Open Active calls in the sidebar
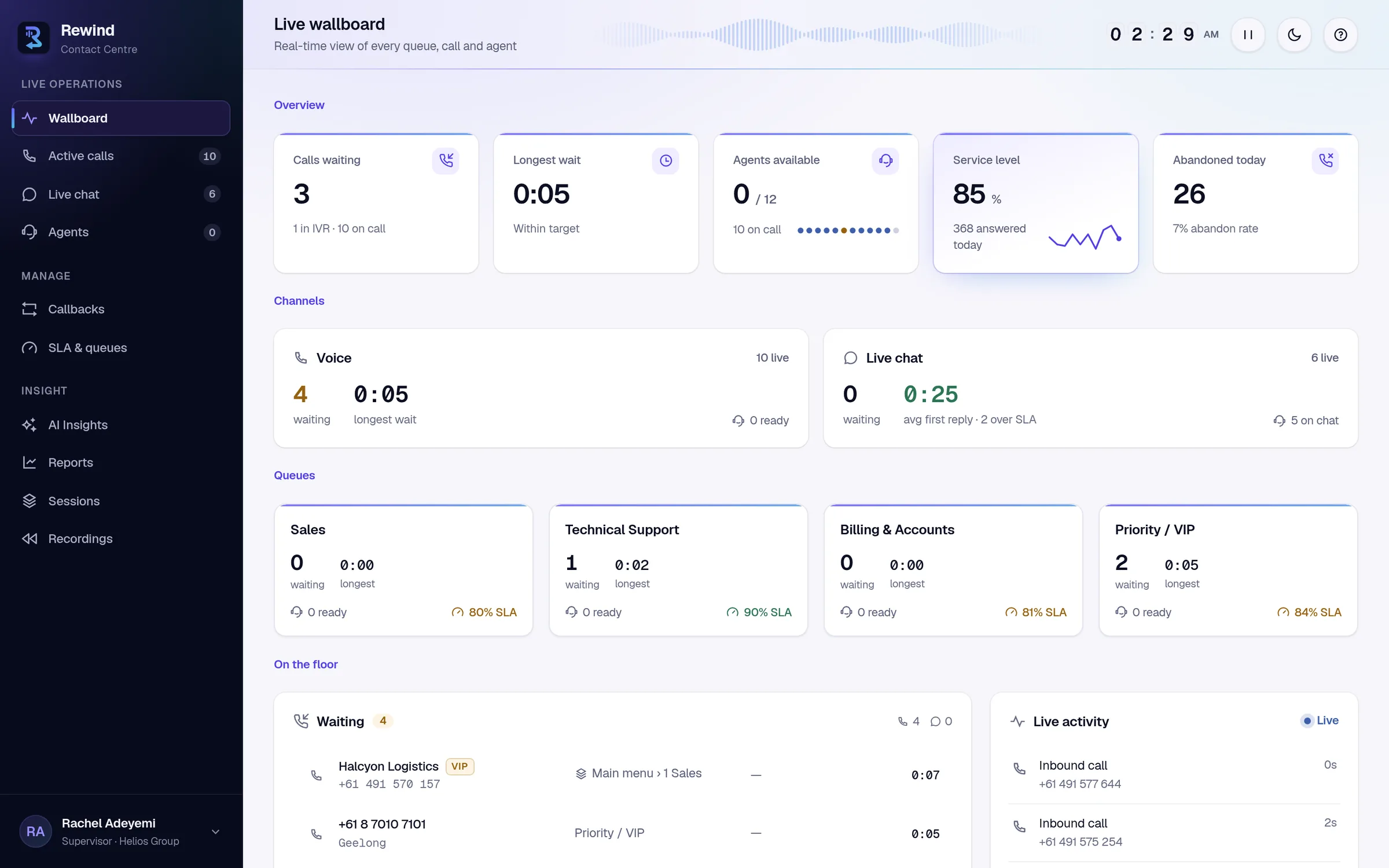Screen dimensions: 1389x868 pos(121,156)
